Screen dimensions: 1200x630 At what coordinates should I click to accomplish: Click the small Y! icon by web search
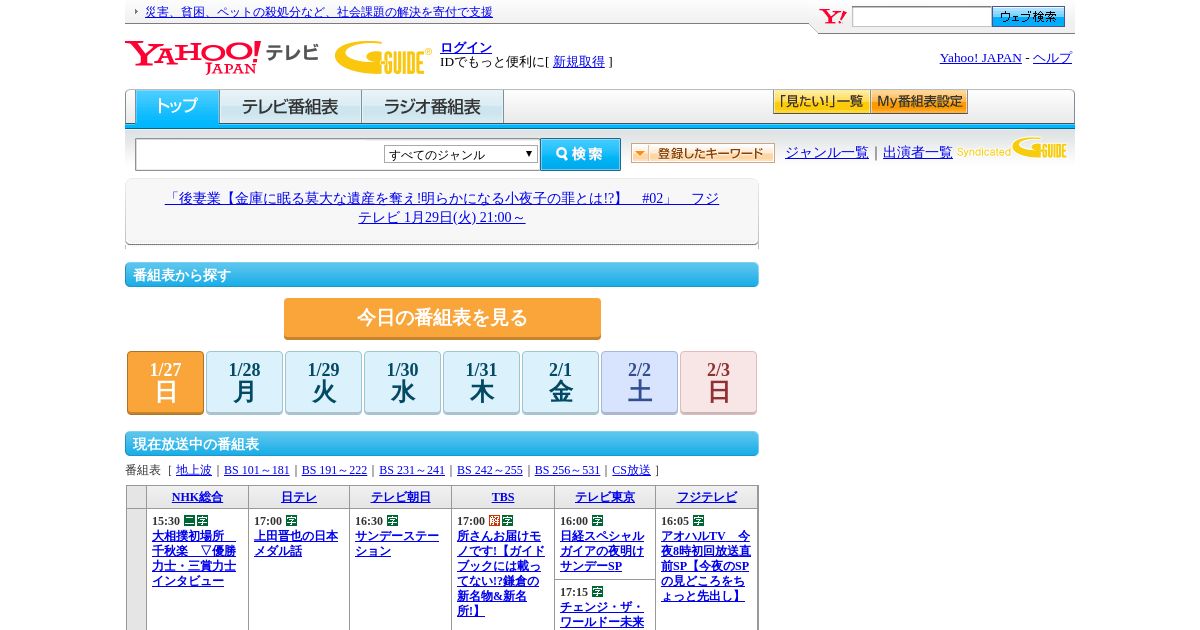click(x=832, y=17)
